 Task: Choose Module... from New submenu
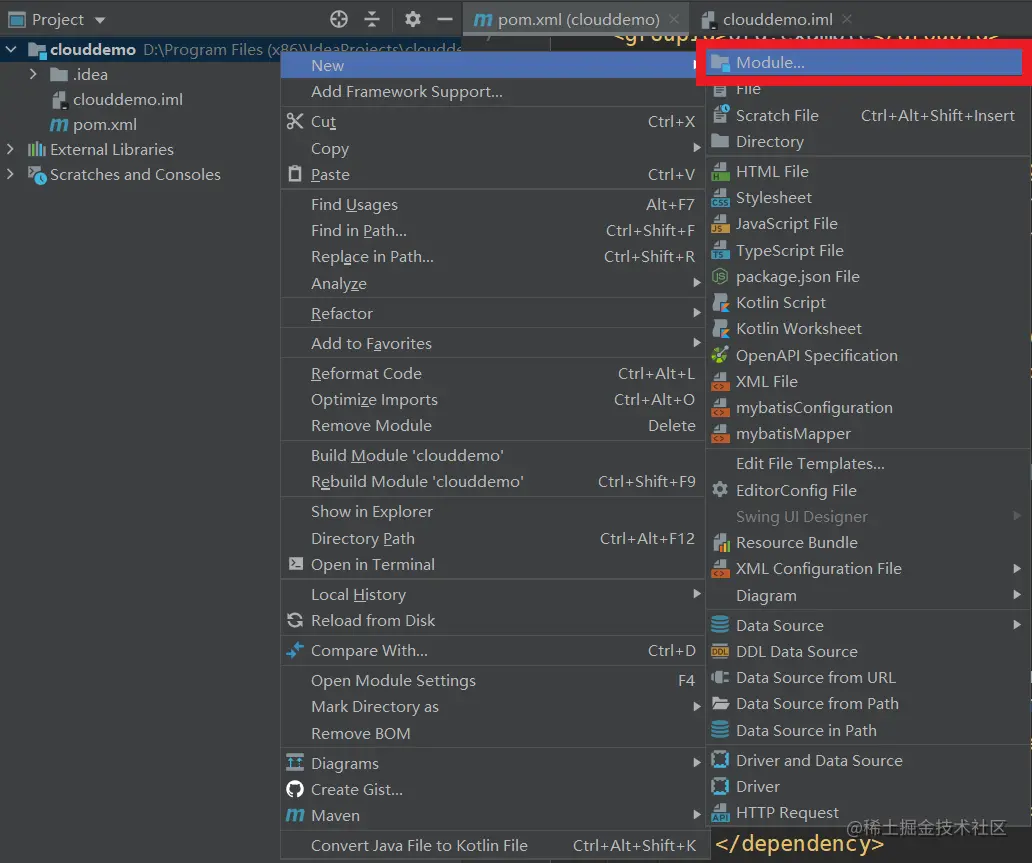pos(864,63)
